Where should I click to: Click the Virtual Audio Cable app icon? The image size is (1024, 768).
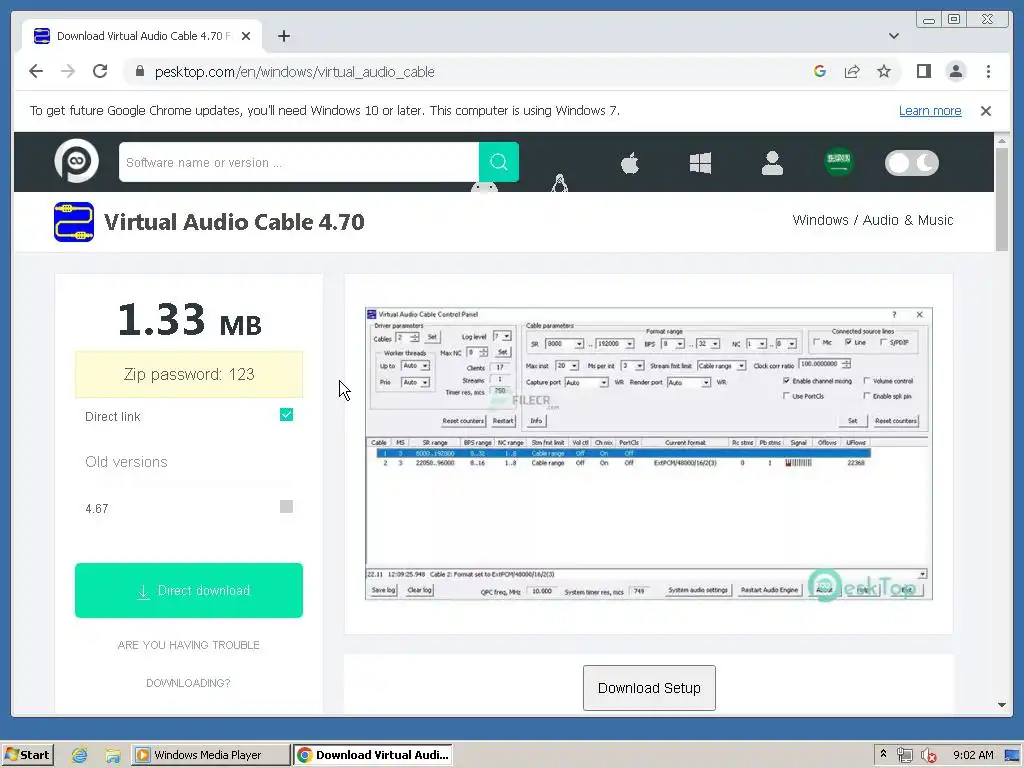point(74,222)
